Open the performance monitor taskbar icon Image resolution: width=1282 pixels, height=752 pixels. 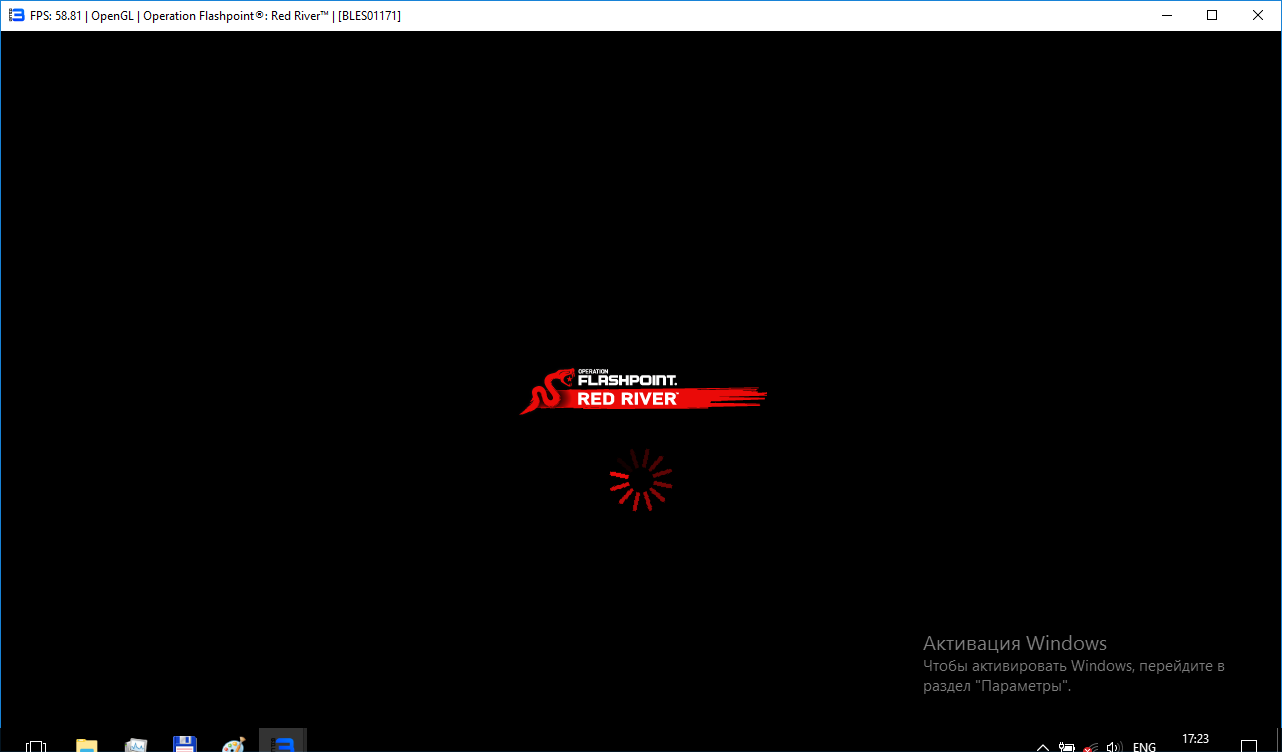(x=136, y=745)
